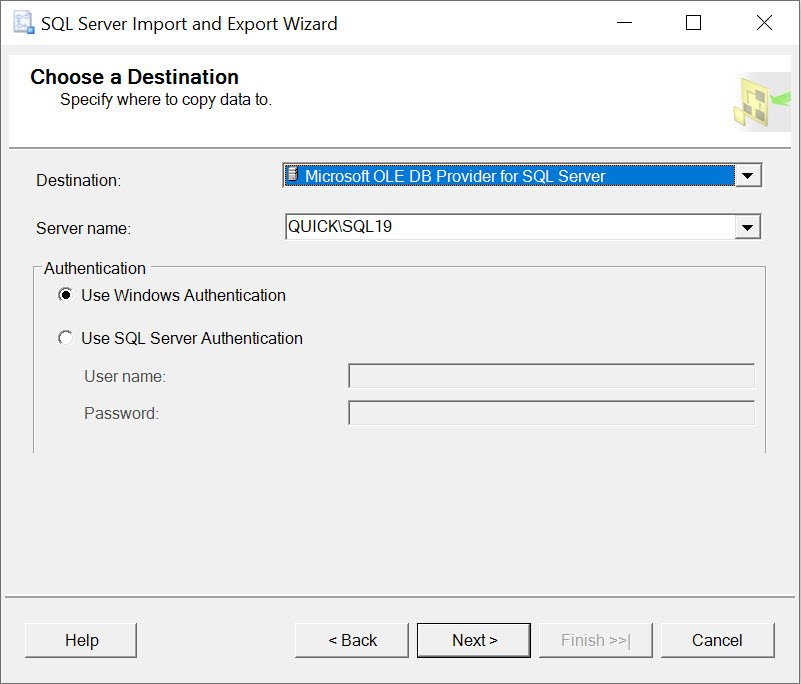Click the Server name: label
Screen dimensions: 801x684
pos(83,228)
